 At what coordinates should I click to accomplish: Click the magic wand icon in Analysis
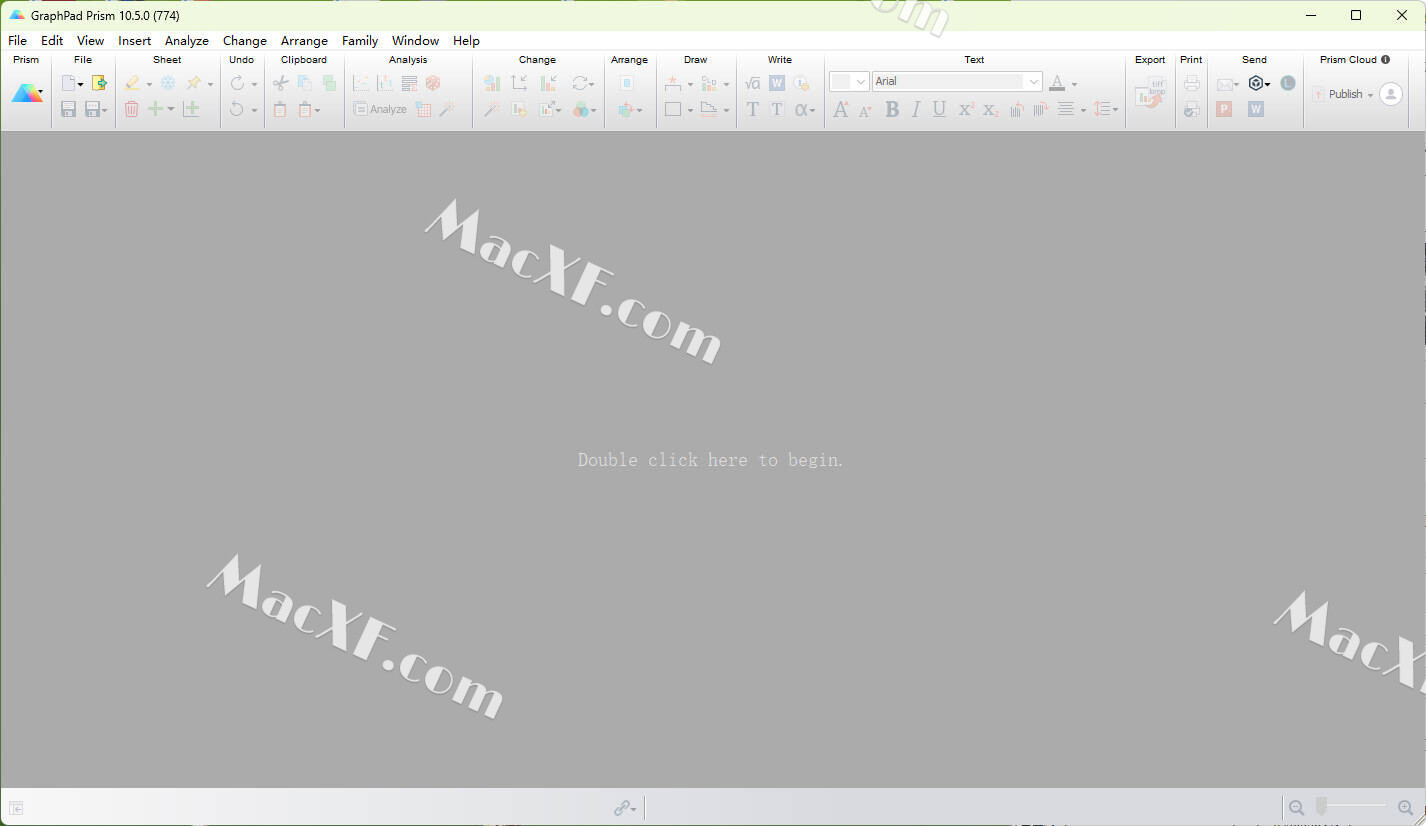[x=447, y=109]
